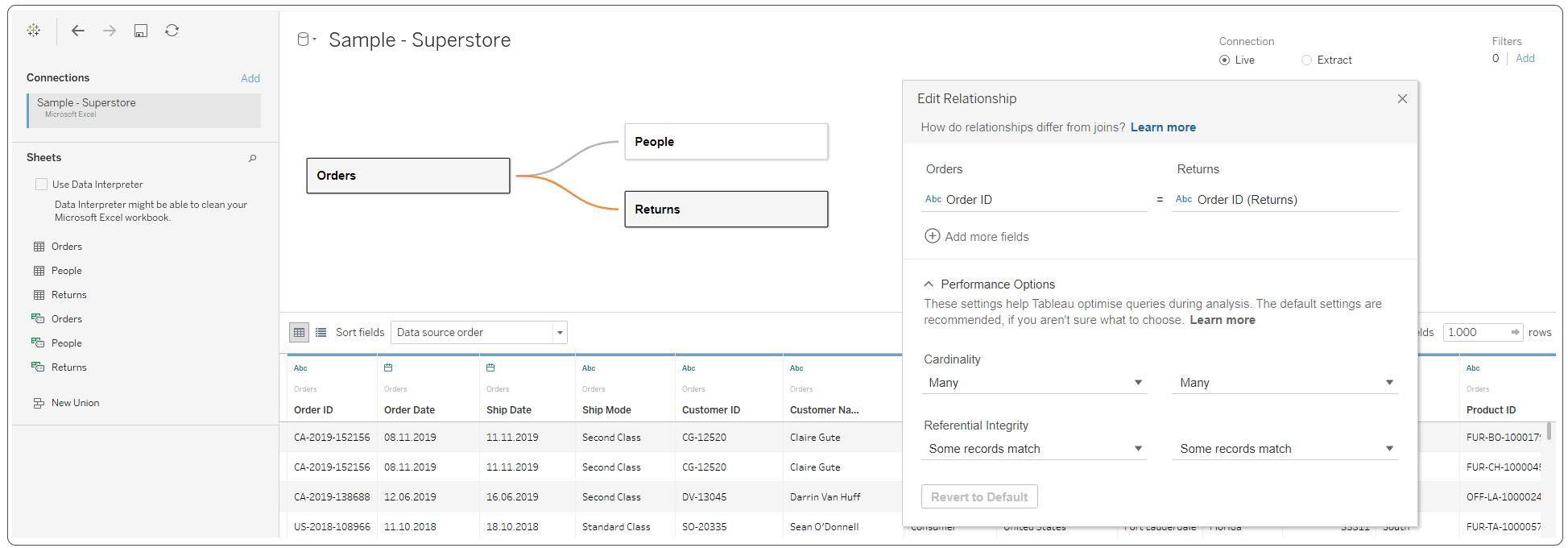
Task: Close the Edit Relationship dialog
Action: (x=1402, y=98)
